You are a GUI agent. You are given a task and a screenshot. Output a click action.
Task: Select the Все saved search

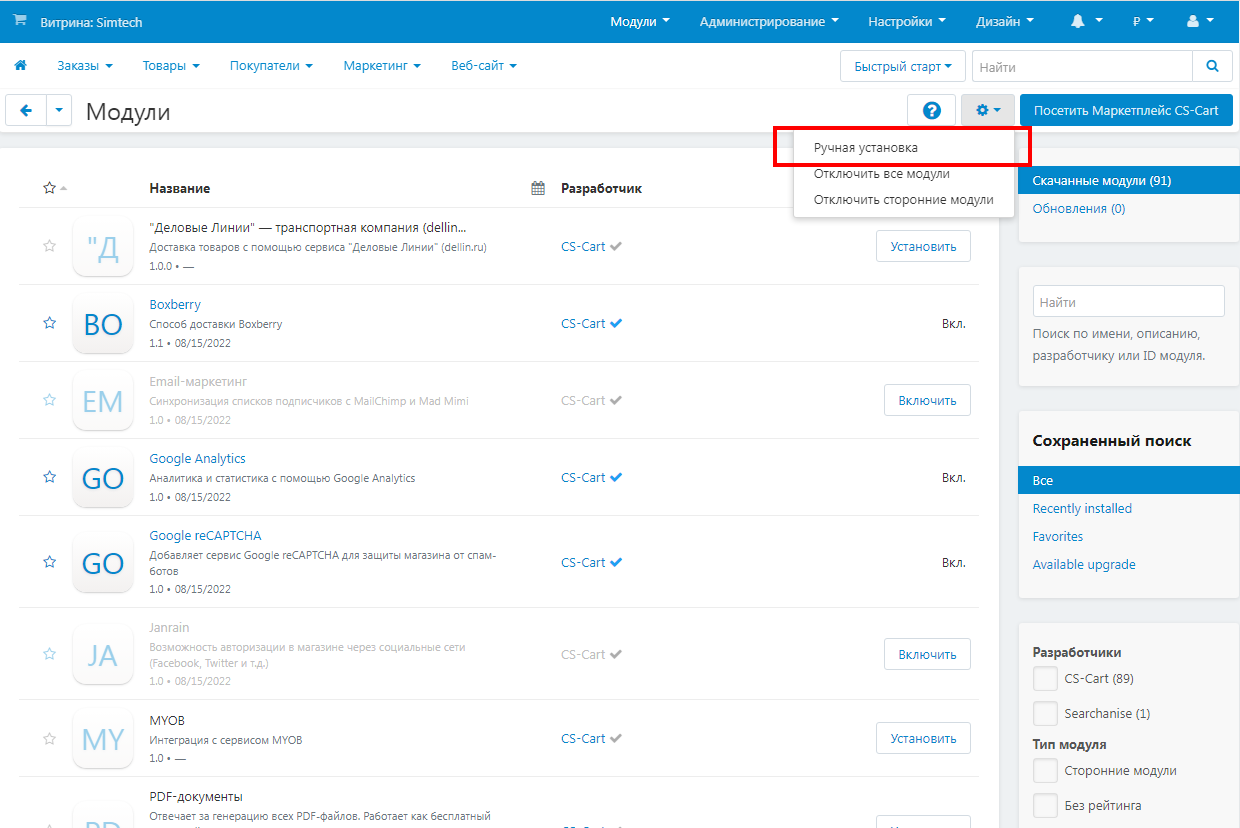tap(1128, 481)
